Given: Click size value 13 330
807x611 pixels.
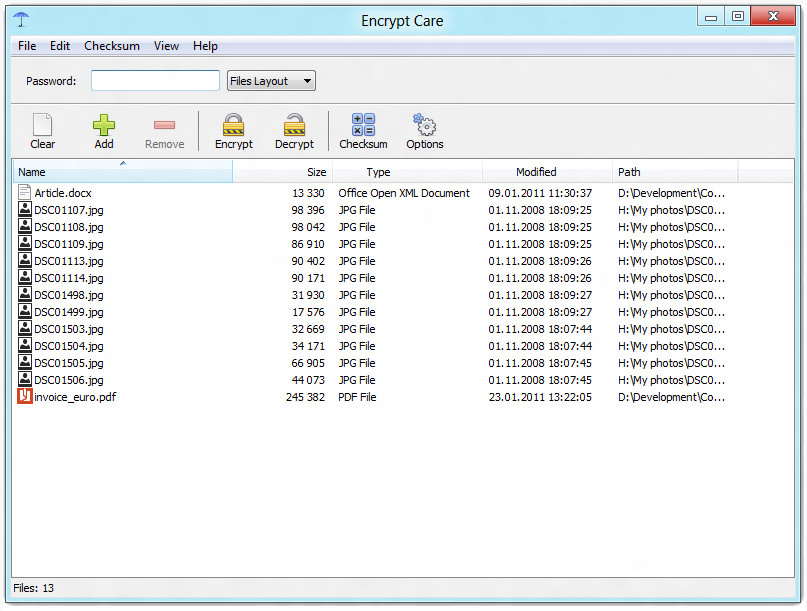Looking at the screenshot, I should click(x=308, y=193).
